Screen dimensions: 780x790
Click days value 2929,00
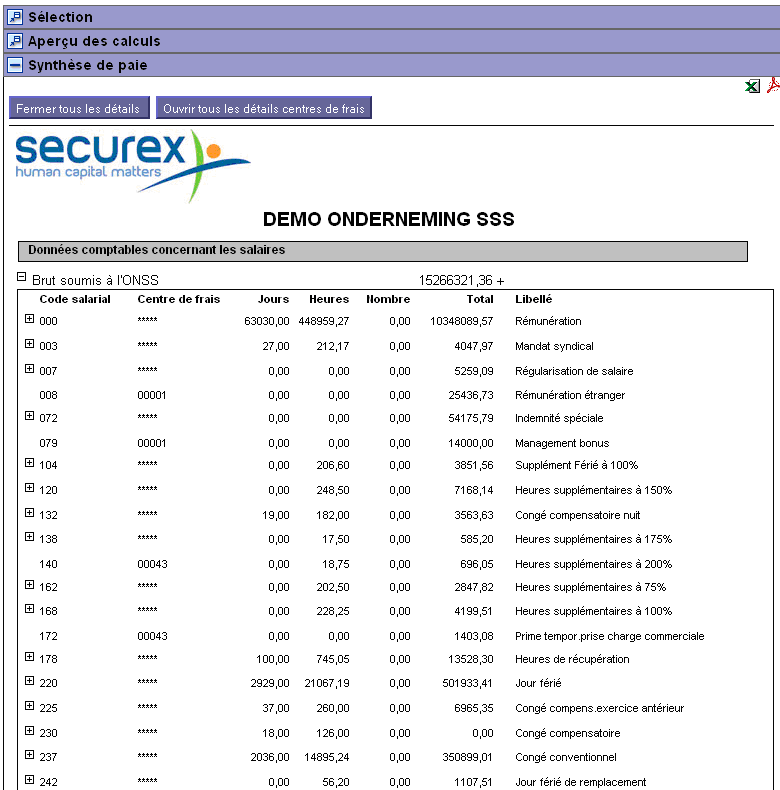pos(270,683)
